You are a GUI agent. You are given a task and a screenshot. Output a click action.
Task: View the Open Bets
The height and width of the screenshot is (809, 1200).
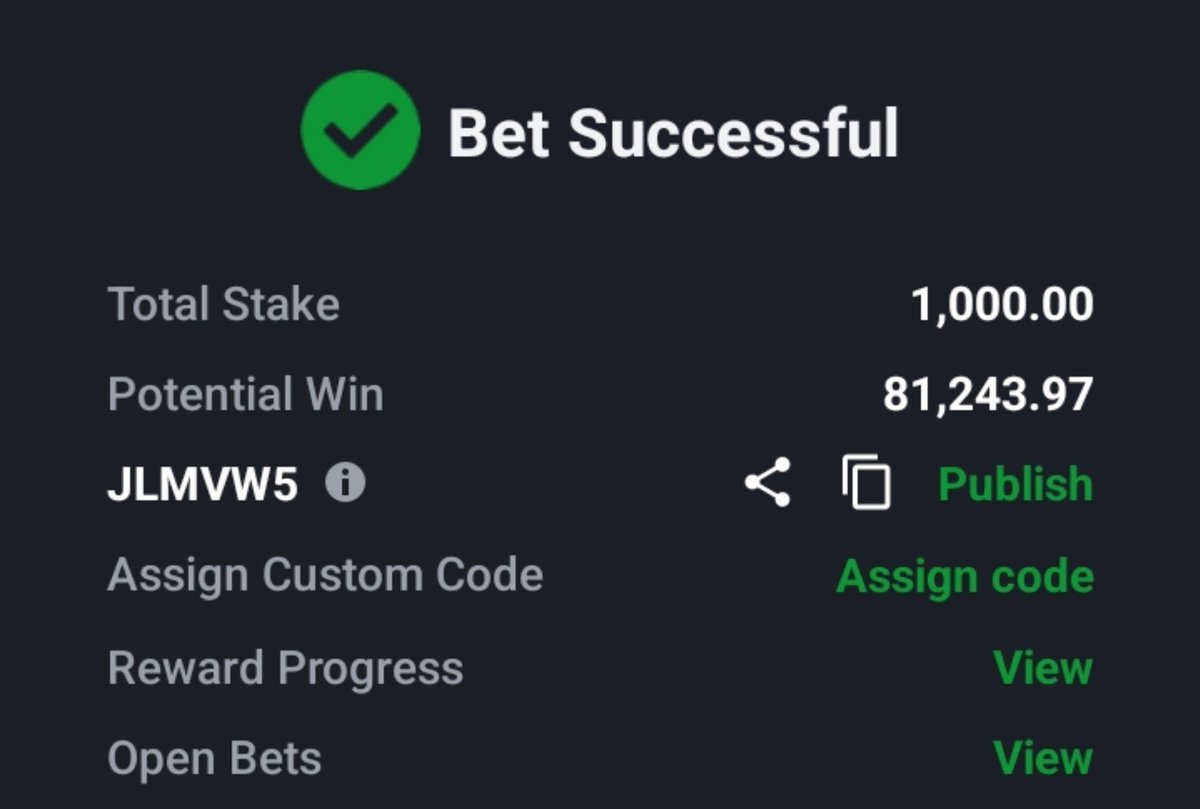point(1043,758)
